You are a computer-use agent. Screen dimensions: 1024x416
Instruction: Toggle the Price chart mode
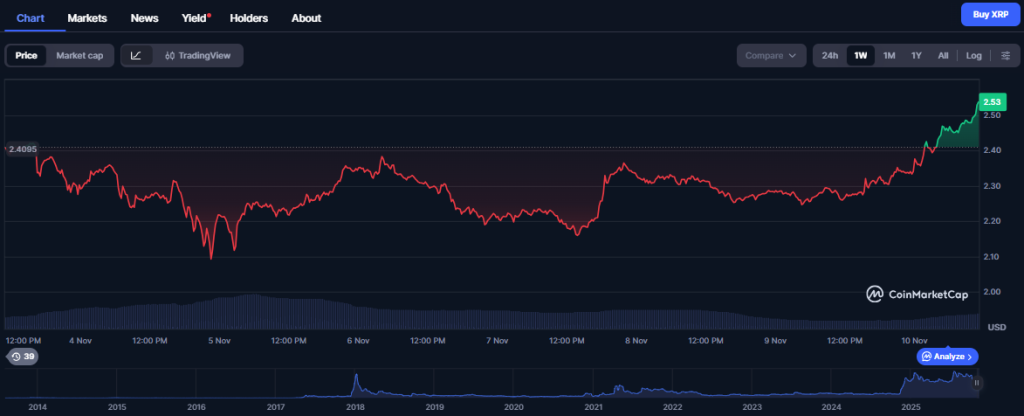26,55
